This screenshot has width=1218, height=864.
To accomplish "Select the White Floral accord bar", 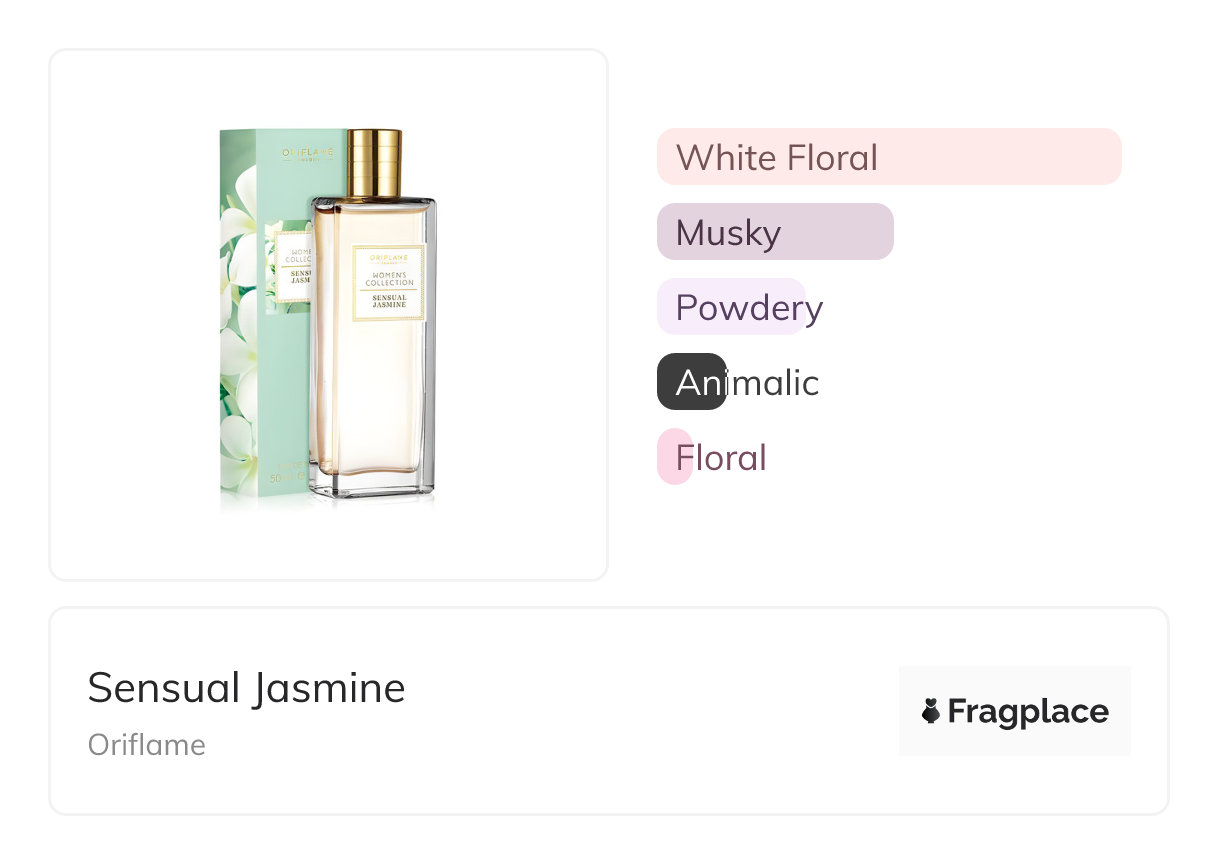I will click(x=889, y=157).
